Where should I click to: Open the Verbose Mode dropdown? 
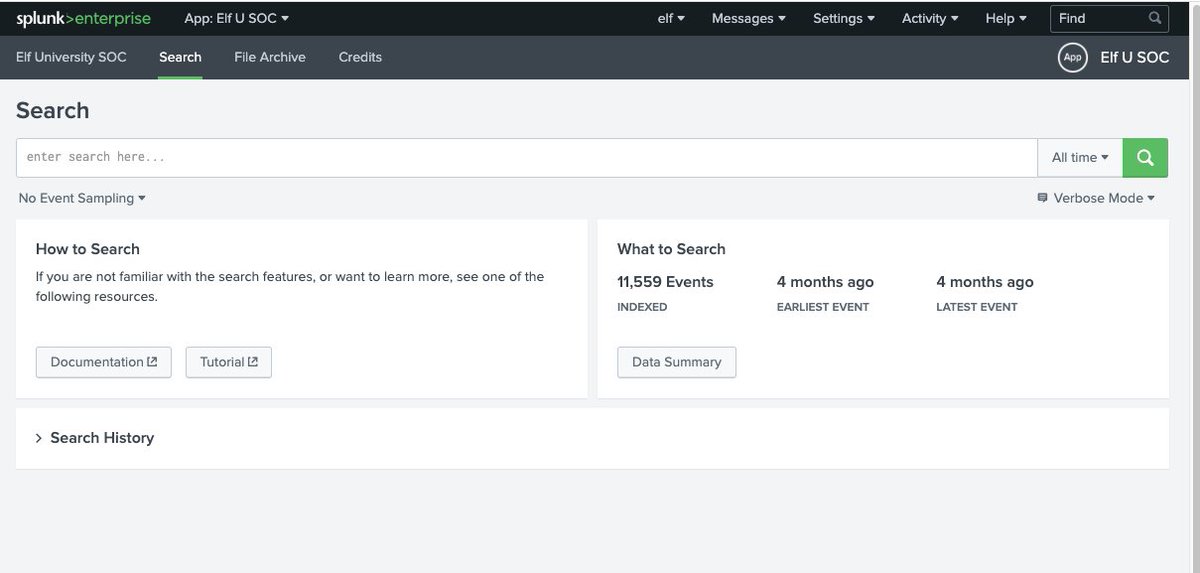click(x=1096, y=198)
